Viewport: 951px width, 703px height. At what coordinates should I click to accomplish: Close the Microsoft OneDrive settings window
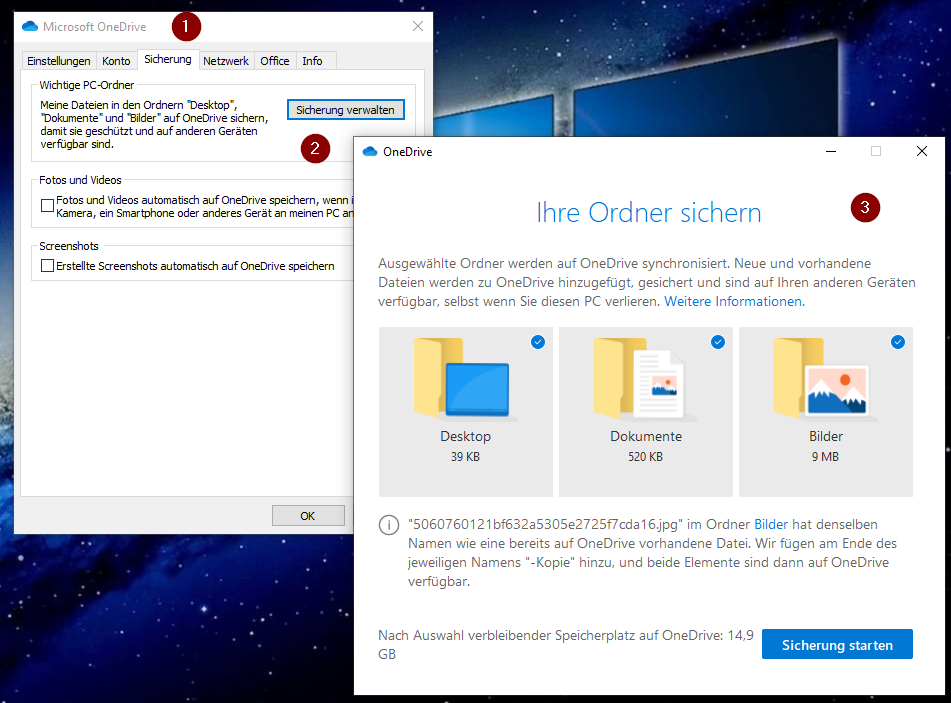tap(418, 26)
